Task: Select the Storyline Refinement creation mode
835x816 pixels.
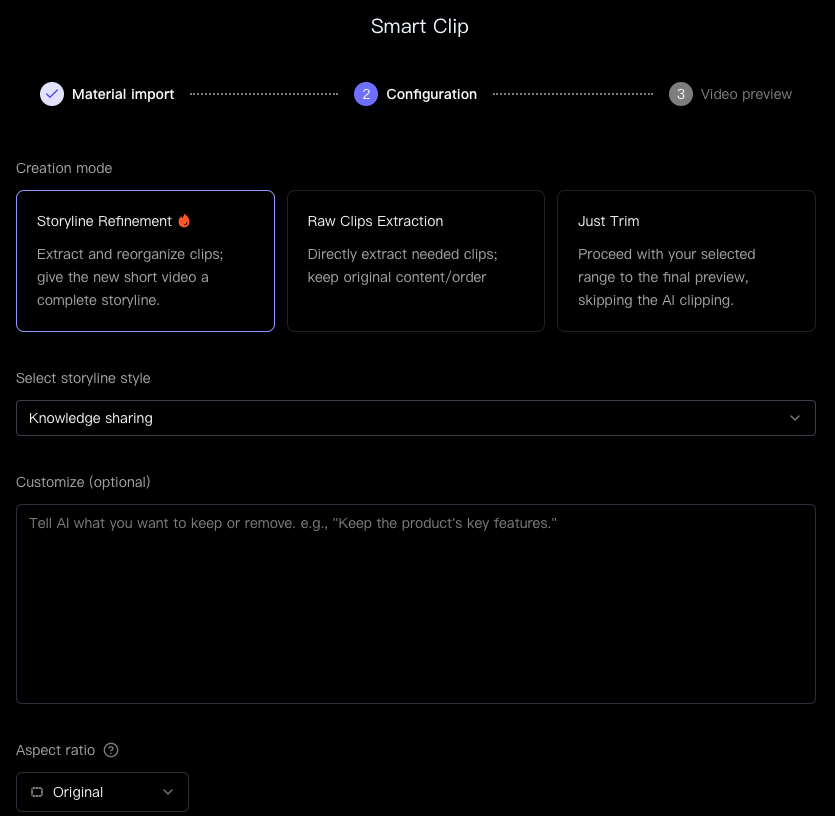Action: pos(145,261)
